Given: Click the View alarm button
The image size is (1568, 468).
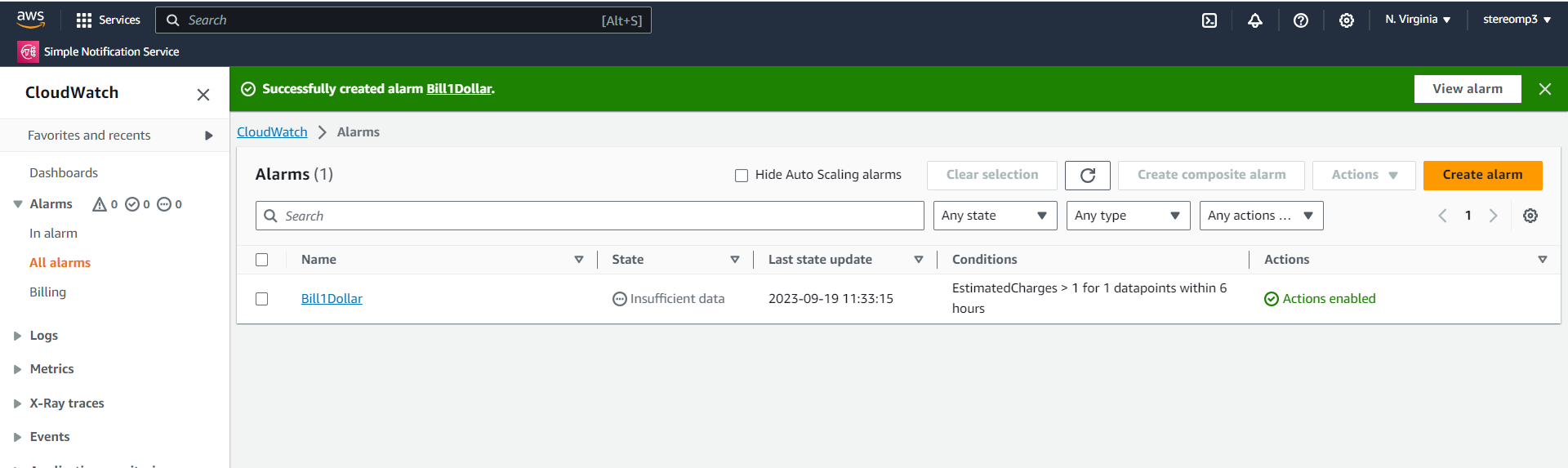Looking at the screenshot, I should click(x=1468, y=89).
